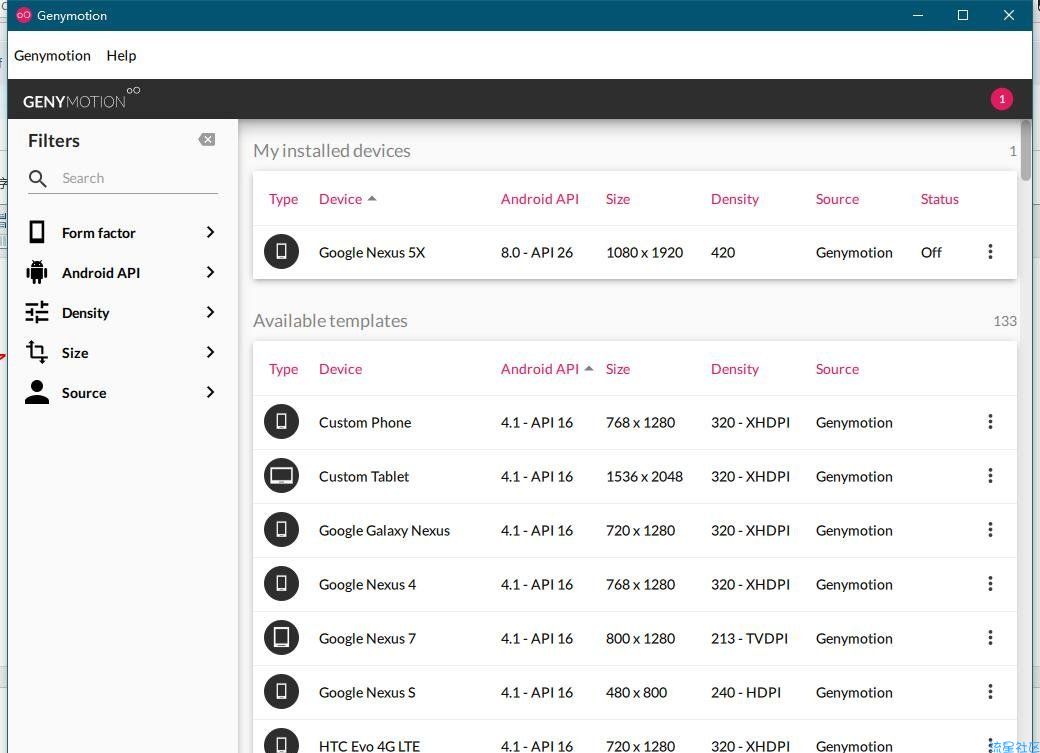Click the 1536 x 2048 size cell

(644, 476)
